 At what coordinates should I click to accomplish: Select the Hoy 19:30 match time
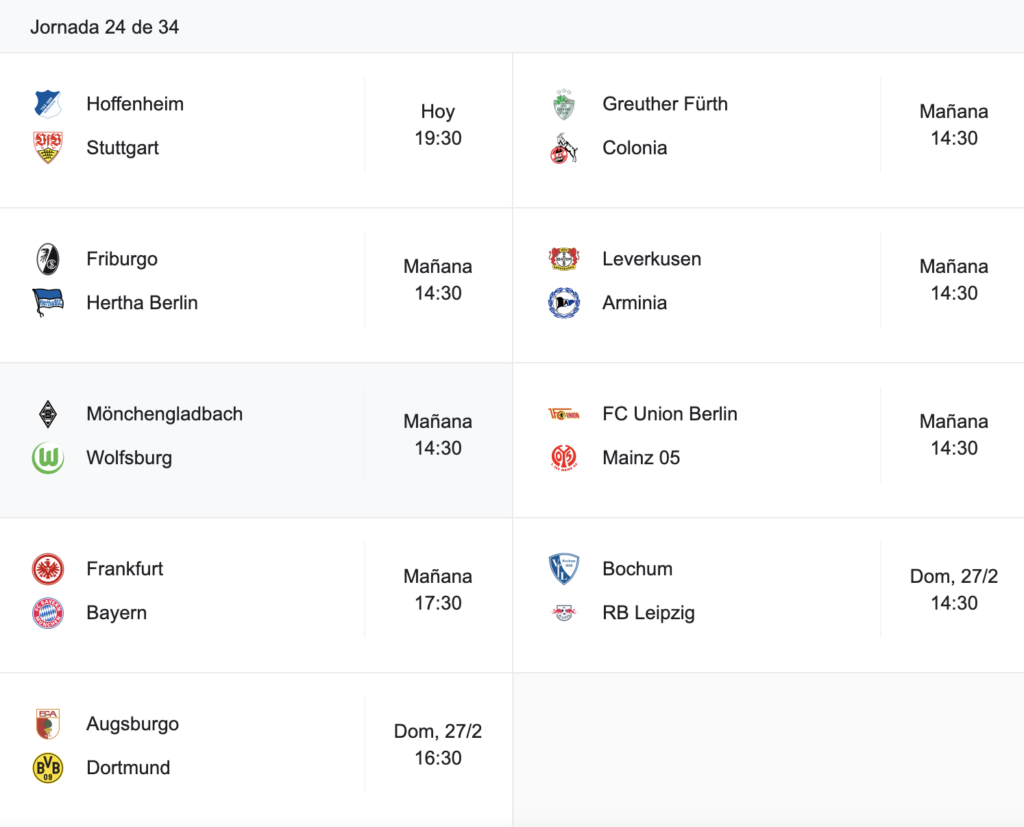438,125
